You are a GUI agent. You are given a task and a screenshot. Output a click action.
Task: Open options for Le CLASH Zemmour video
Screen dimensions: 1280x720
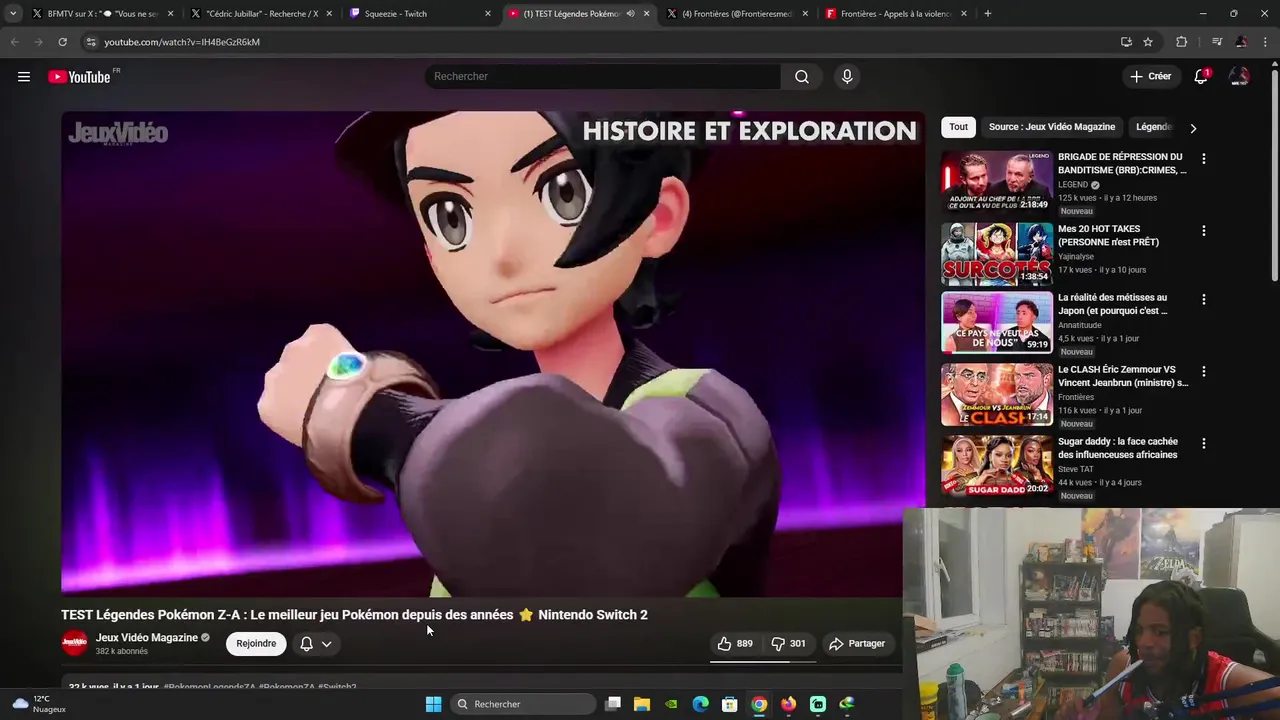[1203, 371]
